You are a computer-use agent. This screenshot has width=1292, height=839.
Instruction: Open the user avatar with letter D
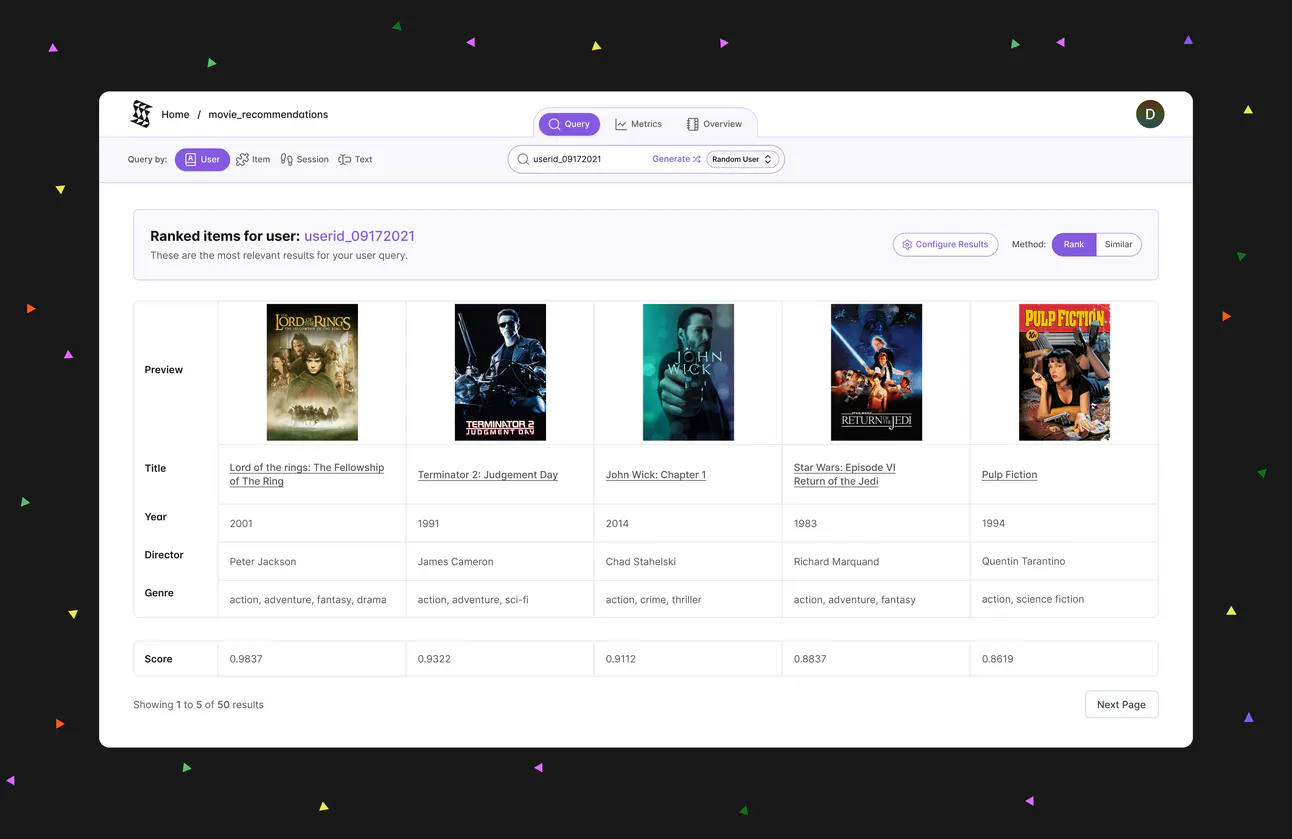1150,114
